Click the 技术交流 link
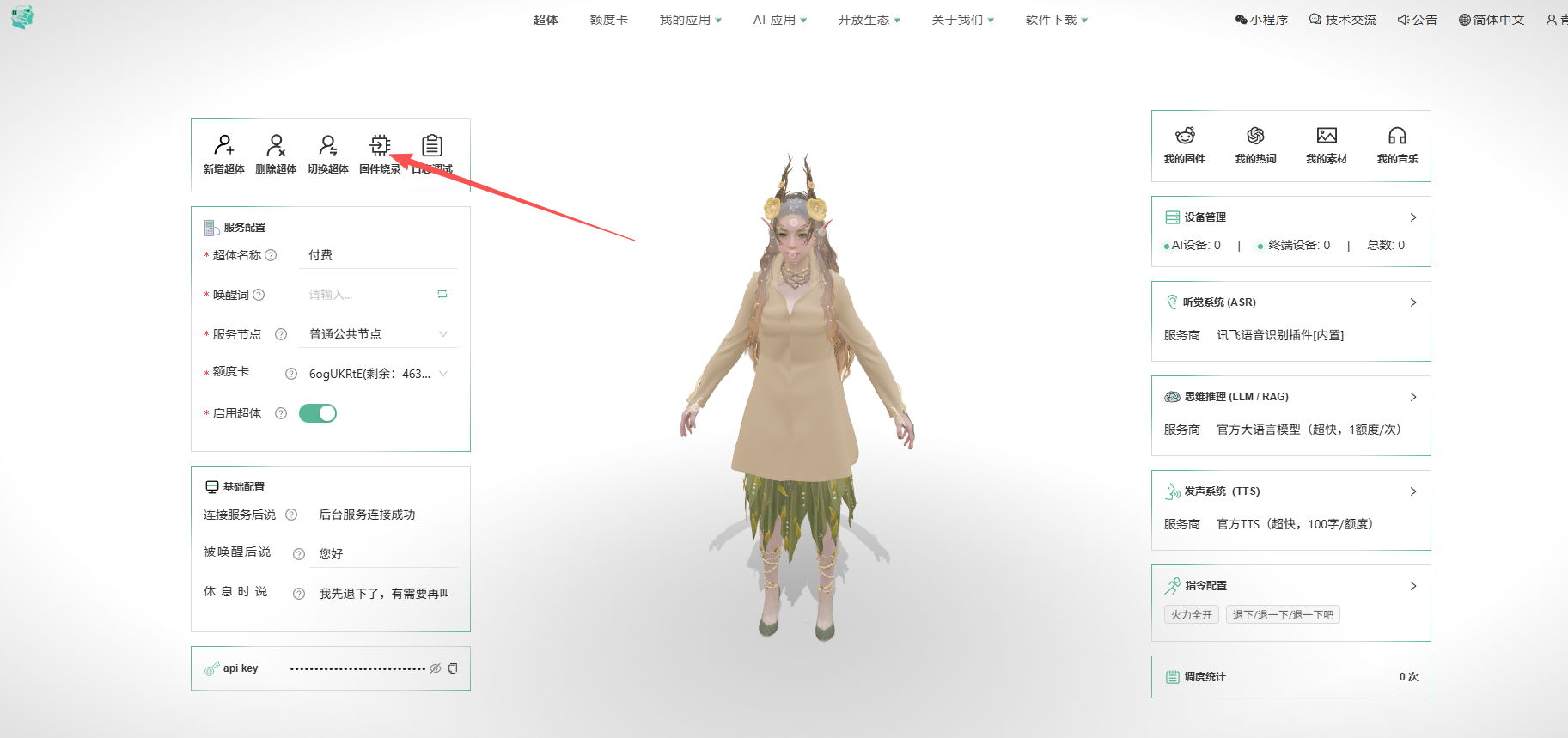The image size is (1568, 738). click(1342, 20)
